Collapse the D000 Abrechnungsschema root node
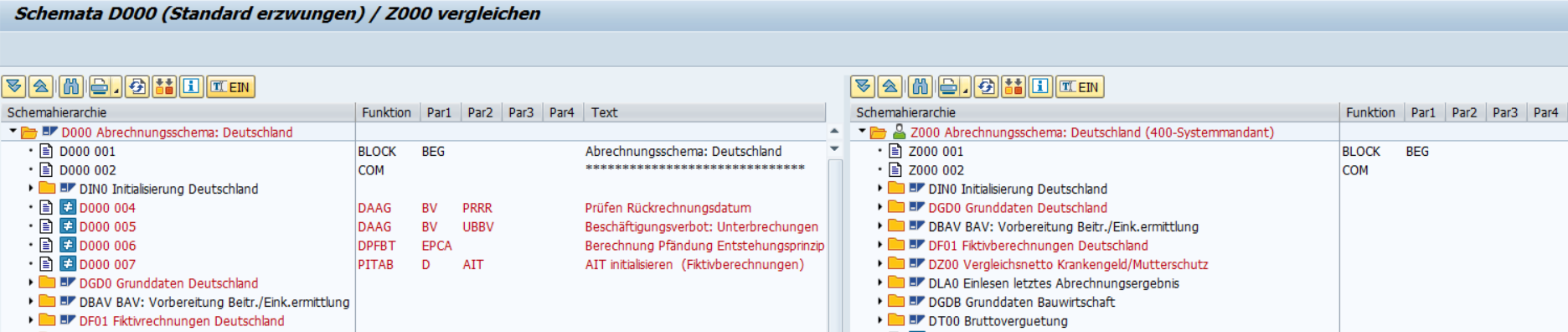Screen dimensions: 1568x332 [x=13, y=132]
